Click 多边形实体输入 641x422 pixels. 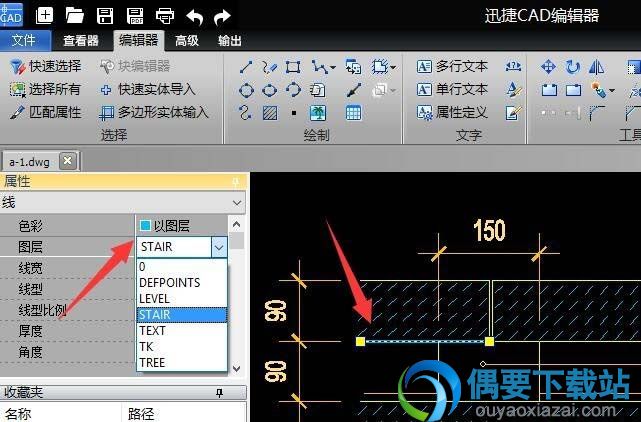pos(155,112)
